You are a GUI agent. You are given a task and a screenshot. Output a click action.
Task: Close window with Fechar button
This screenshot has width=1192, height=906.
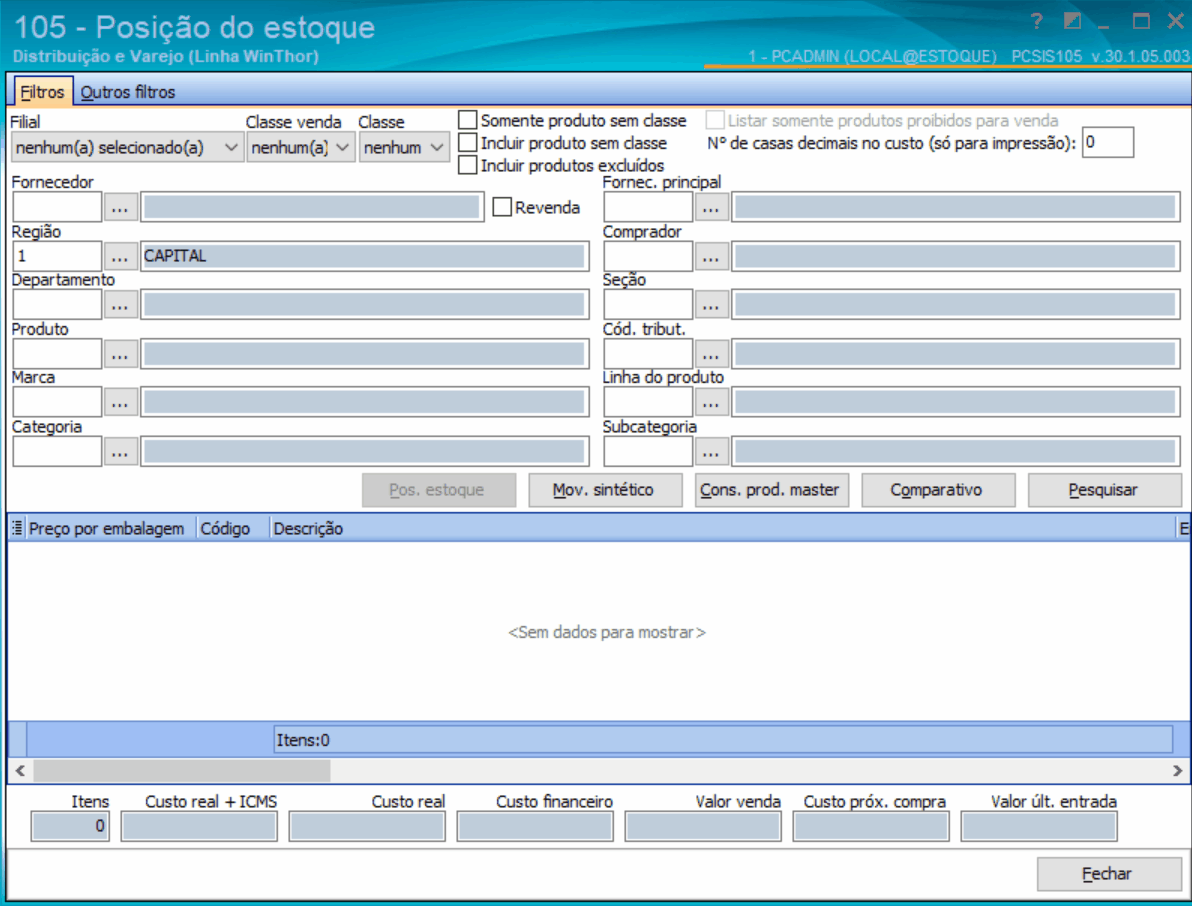[1108, 874]
